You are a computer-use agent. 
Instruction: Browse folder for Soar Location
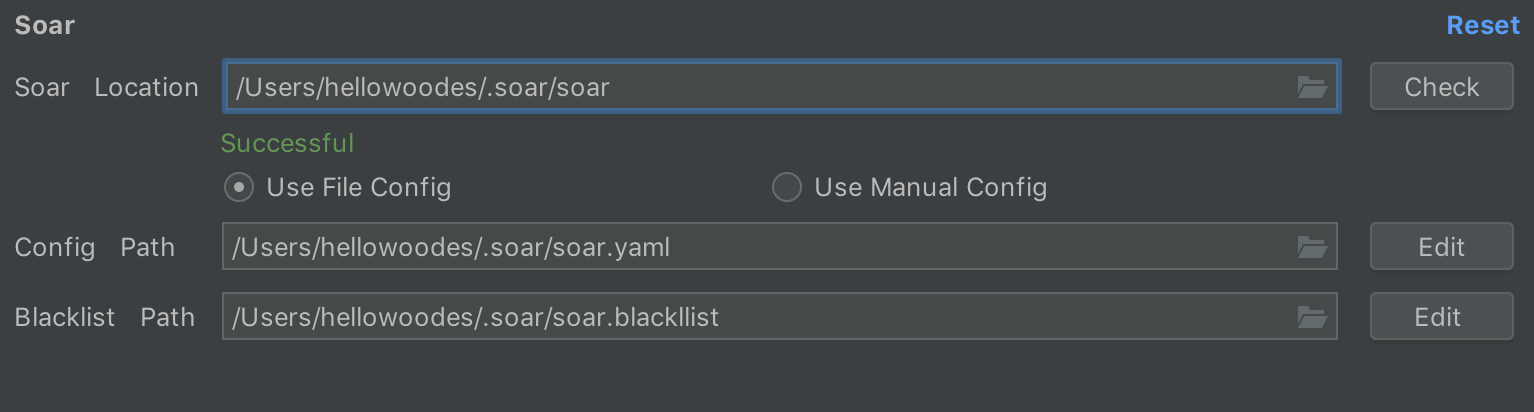tap(1311, 87)
